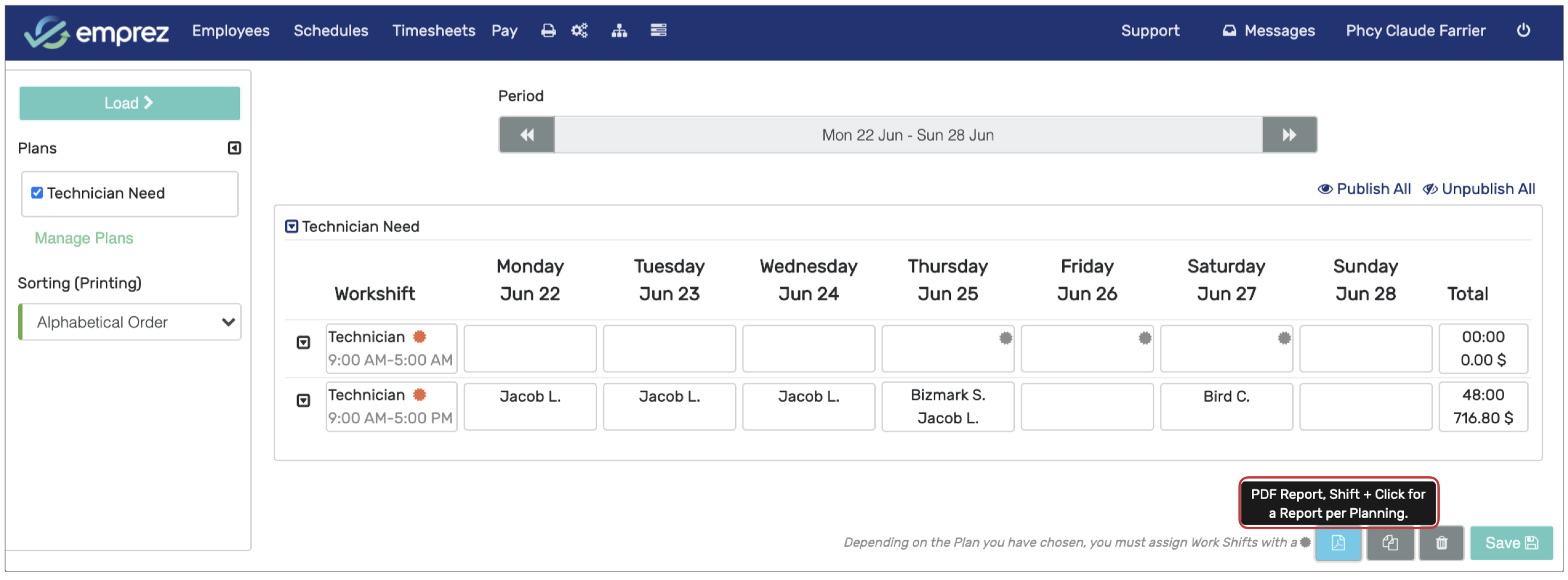This screenshot has width=1568, height=580.
Task: Open the list view icon in navbar
Action: click(658, 30)
